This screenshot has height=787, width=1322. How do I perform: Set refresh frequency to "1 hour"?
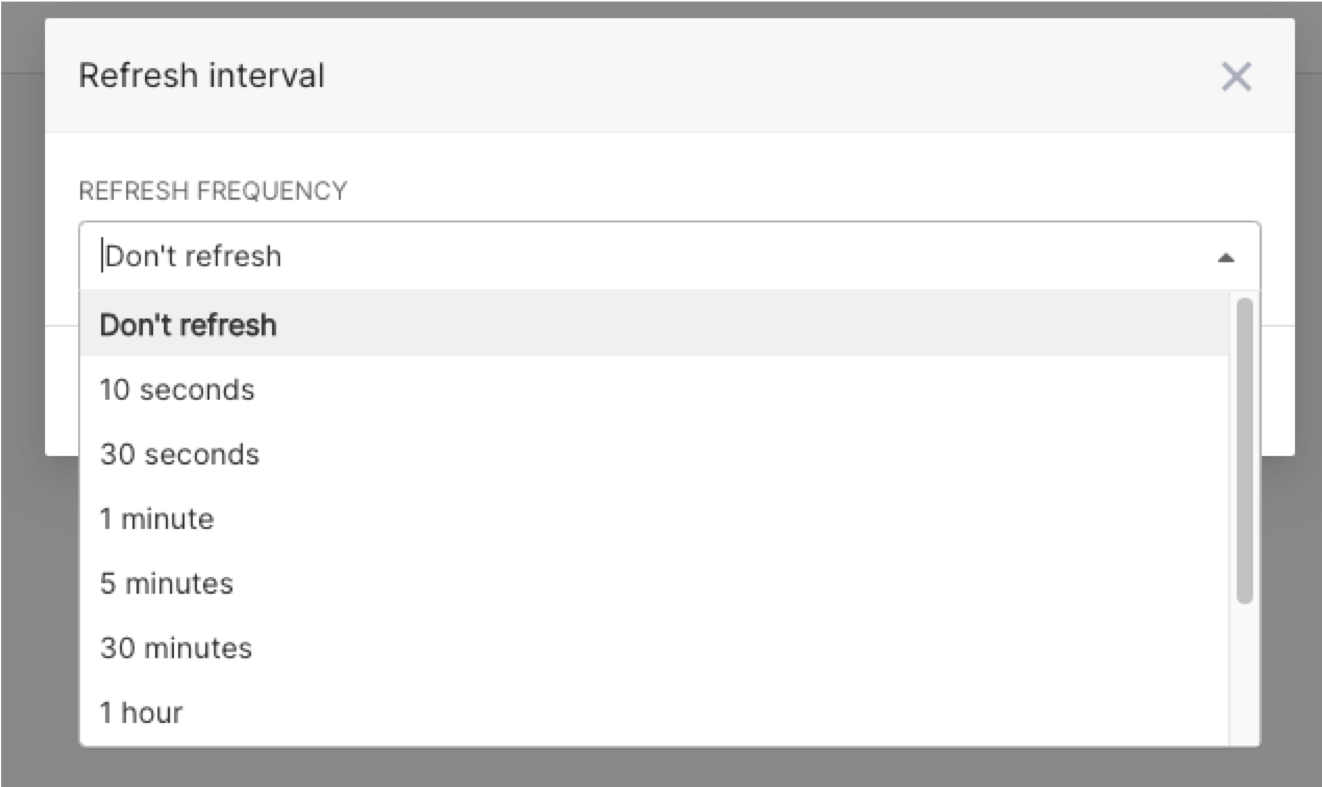(140, 711)
